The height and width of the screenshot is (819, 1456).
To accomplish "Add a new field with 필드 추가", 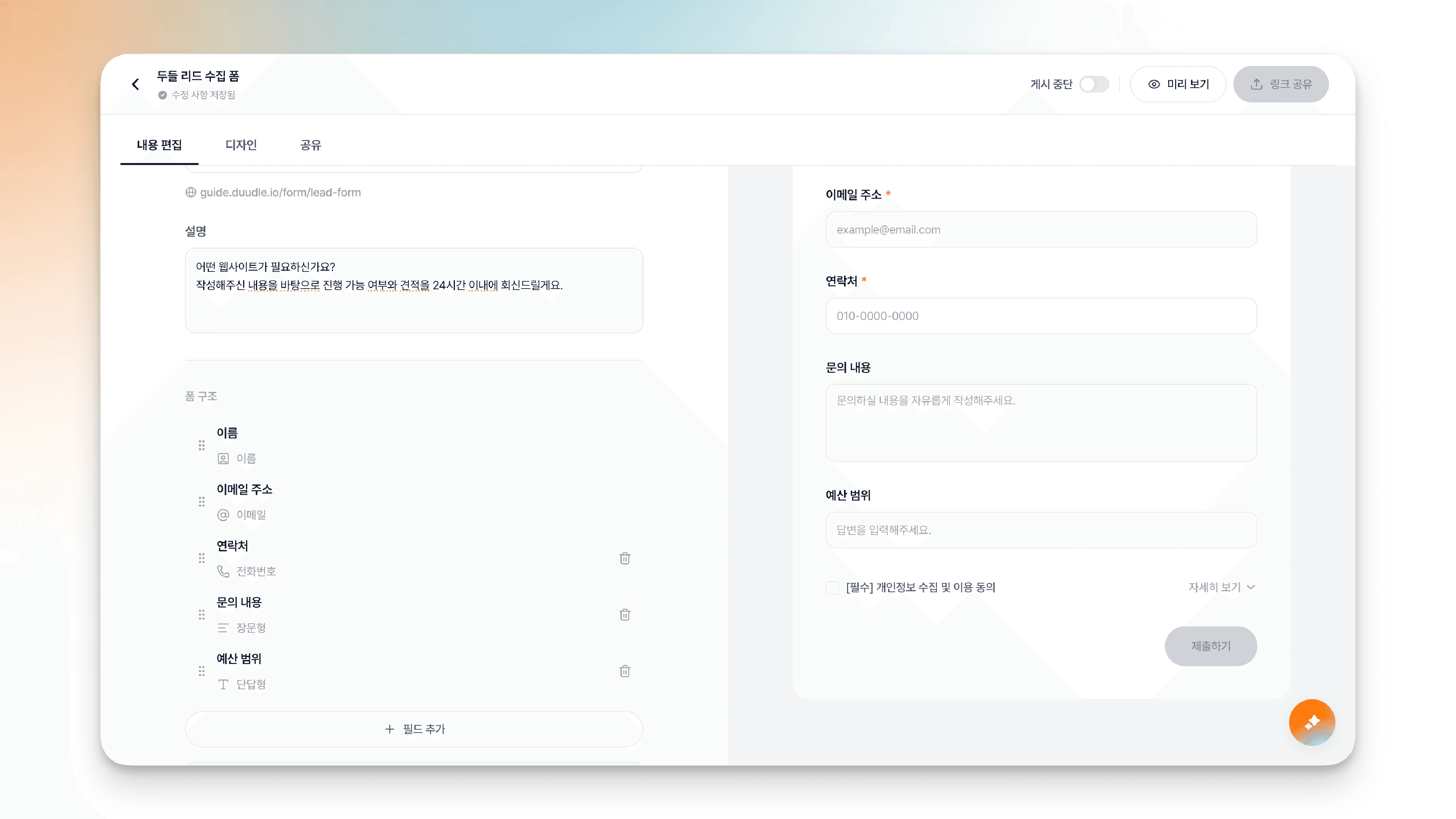I will [x=414, y=729].
